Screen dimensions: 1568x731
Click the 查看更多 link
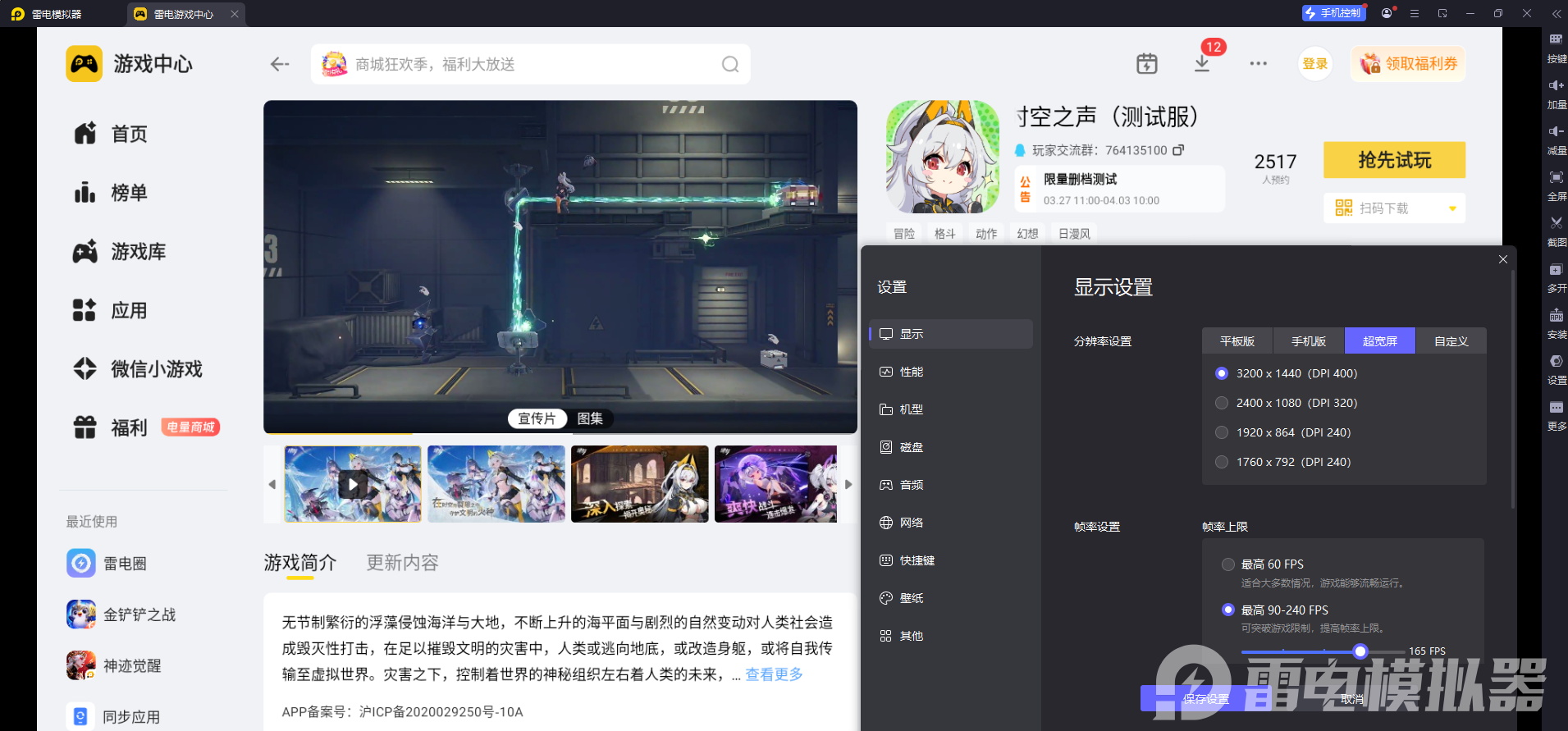click(774, 674)
